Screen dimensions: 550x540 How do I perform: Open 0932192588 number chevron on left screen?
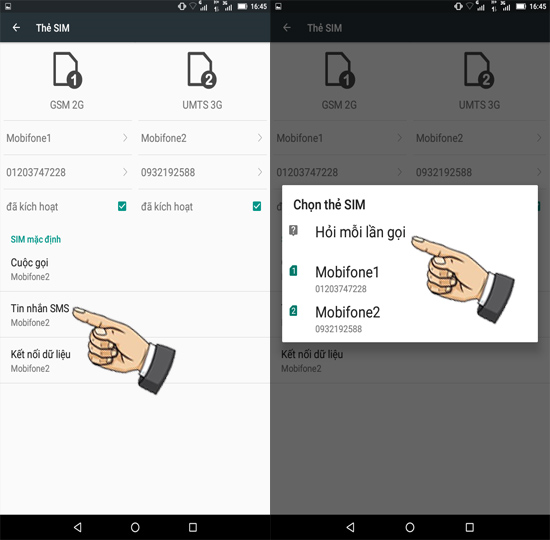260,172
